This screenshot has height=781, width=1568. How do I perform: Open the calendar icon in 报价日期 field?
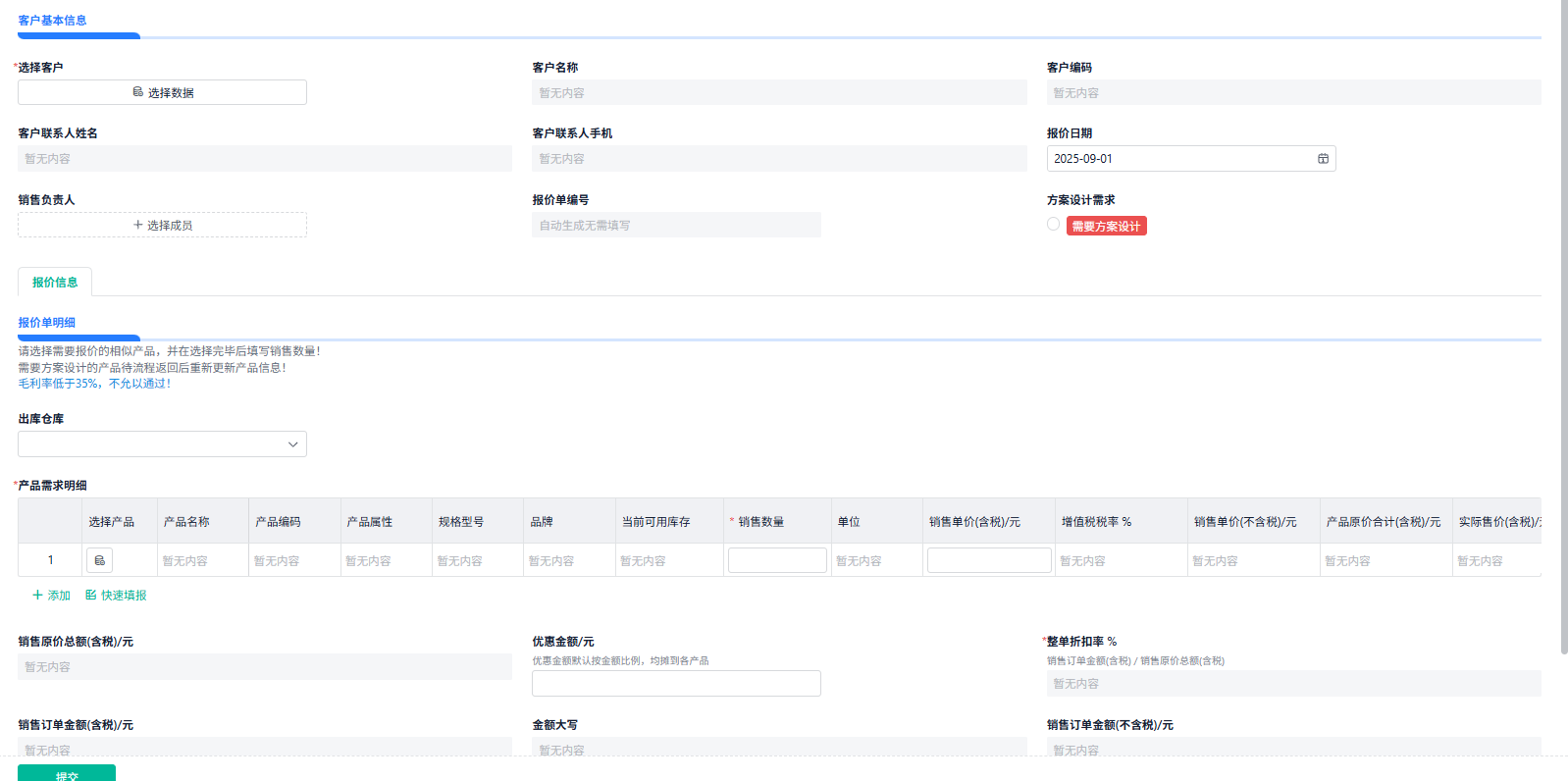1323,159
